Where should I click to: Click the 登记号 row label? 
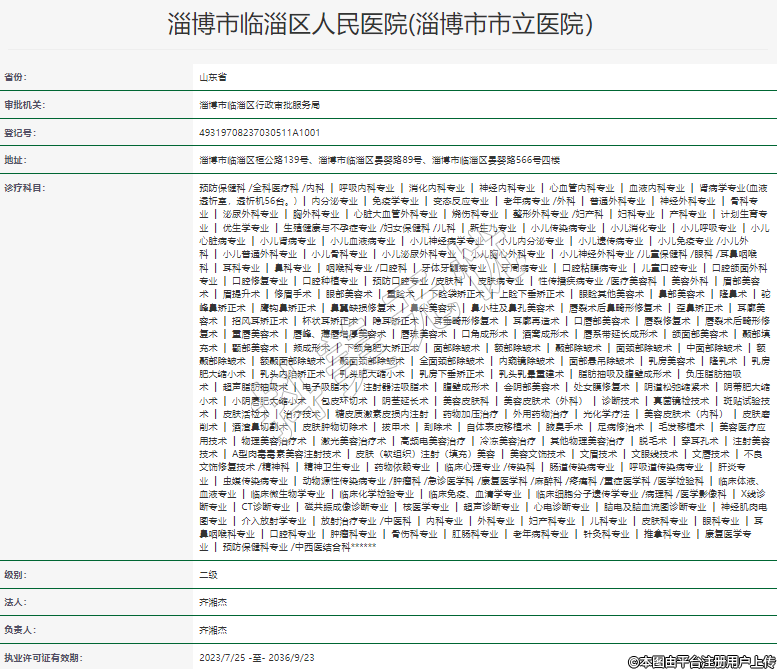(x=20, y=132)
